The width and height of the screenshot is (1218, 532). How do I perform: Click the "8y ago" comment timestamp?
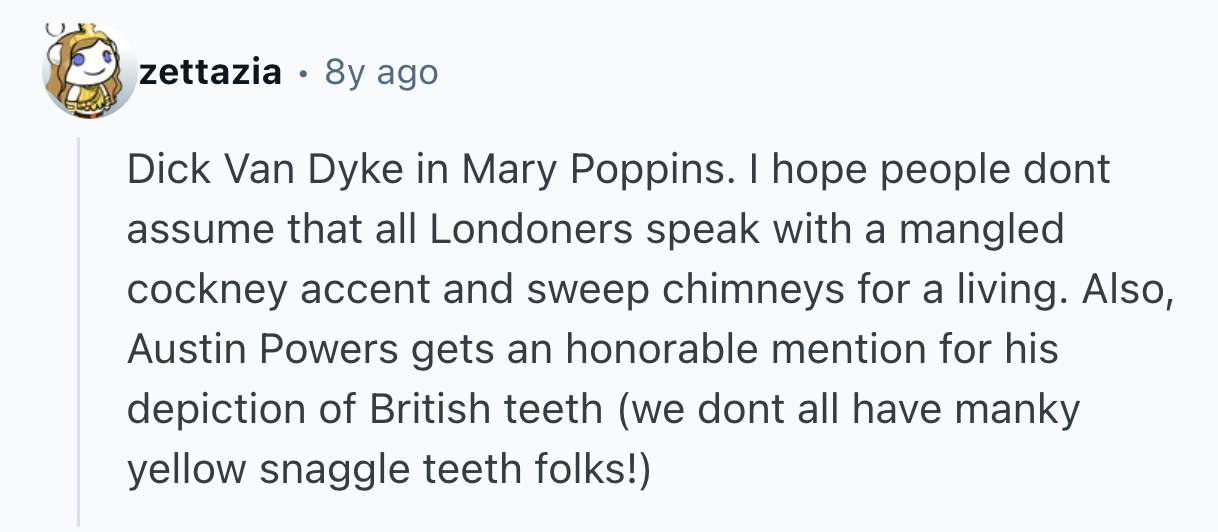[x=381, y=72]
